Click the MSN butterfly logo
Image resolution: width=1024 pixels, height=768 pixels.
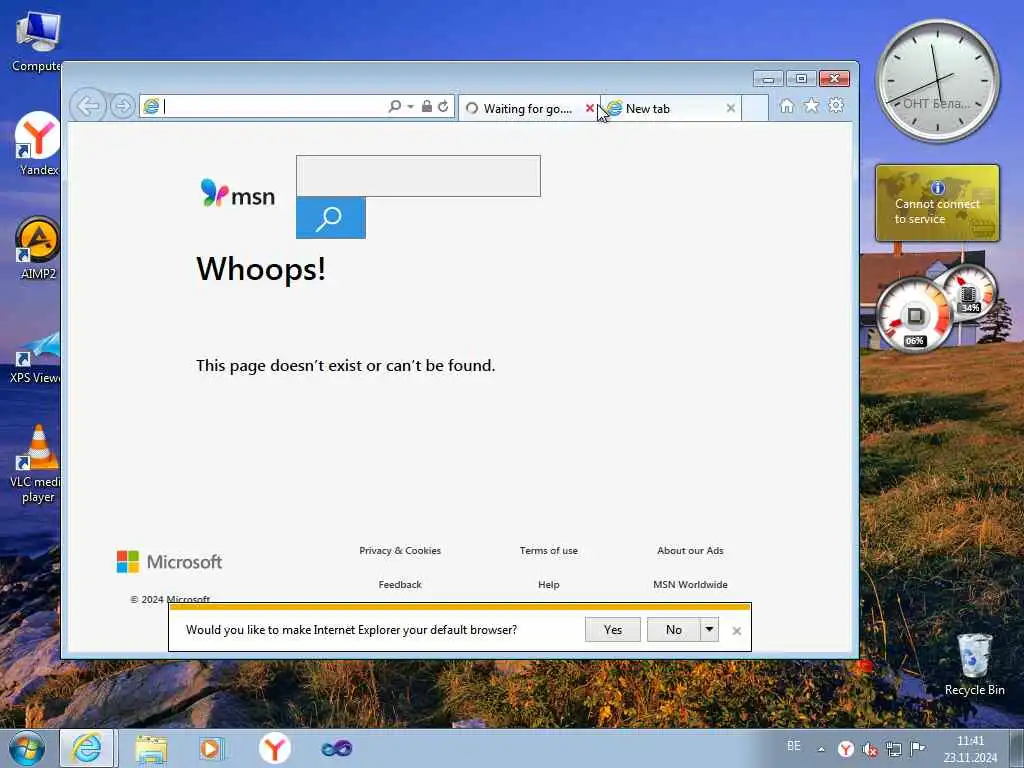click(x=238, y=194)
